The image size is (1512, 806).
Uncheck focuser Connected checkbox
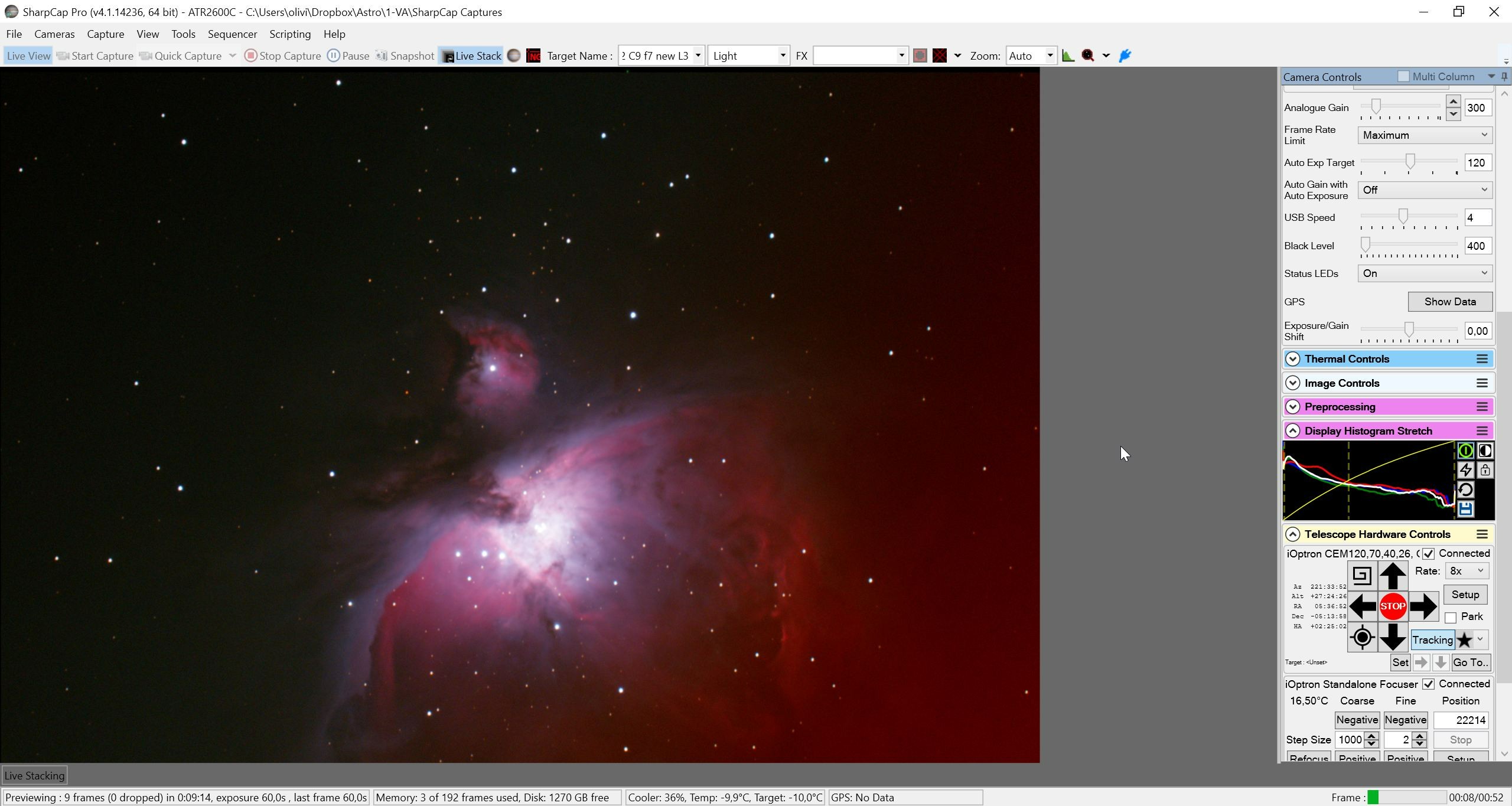tap(1428, 684)
